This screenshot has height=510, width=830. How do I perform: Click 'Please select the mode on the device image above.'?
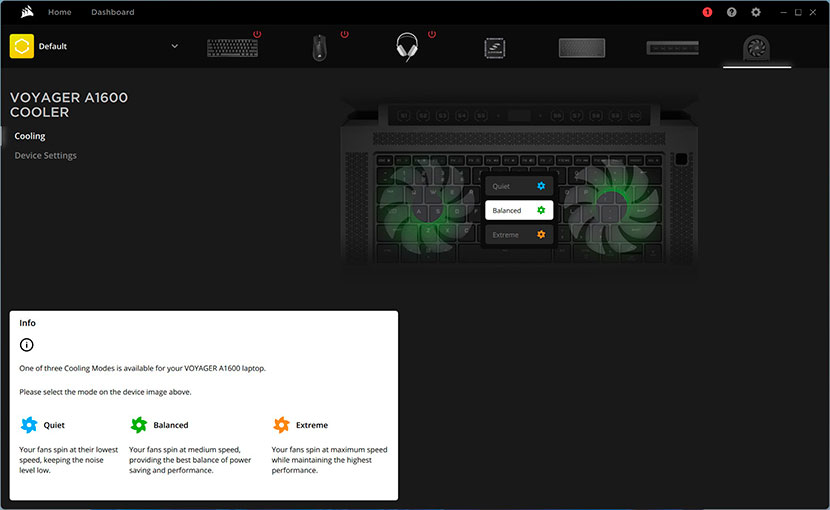pos(105,392)
